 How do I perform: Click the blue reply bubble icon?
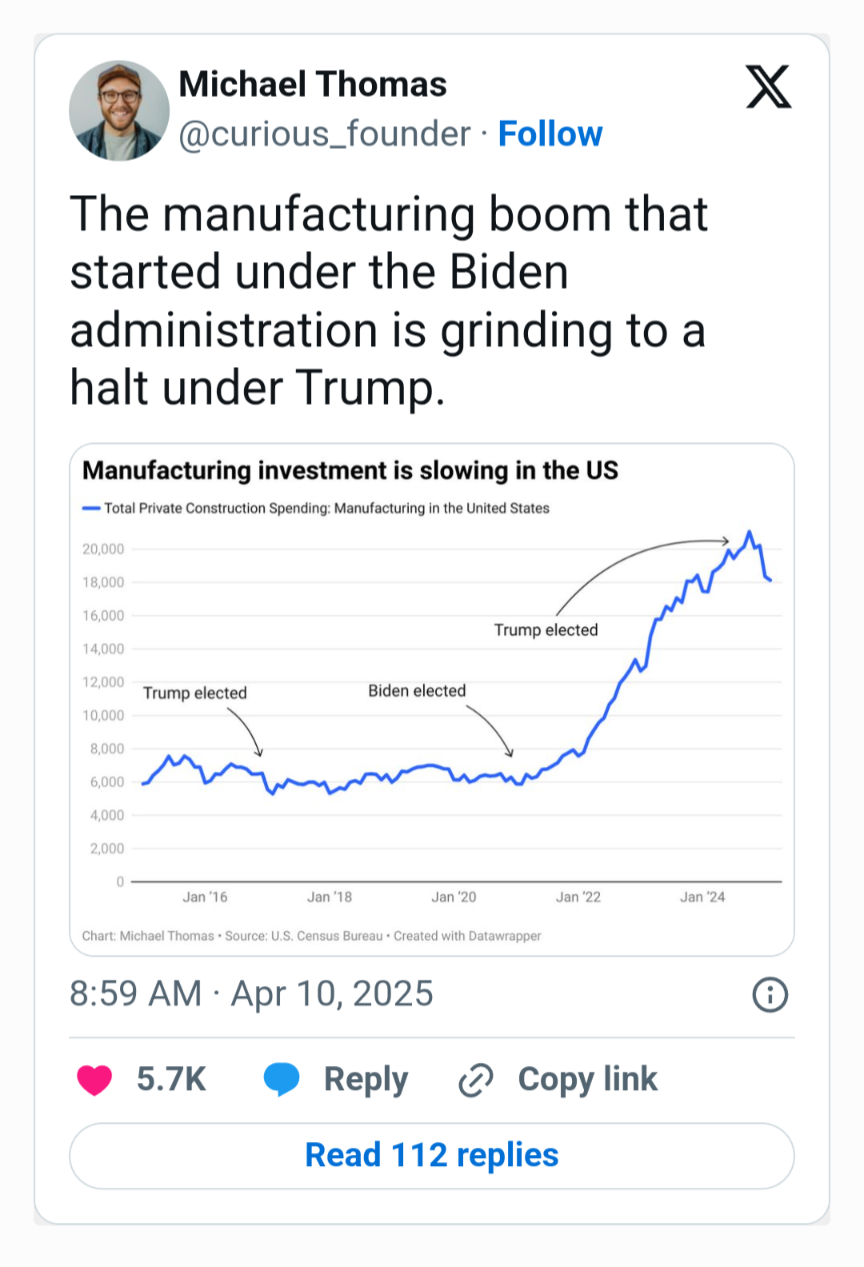pos(282,1080)
